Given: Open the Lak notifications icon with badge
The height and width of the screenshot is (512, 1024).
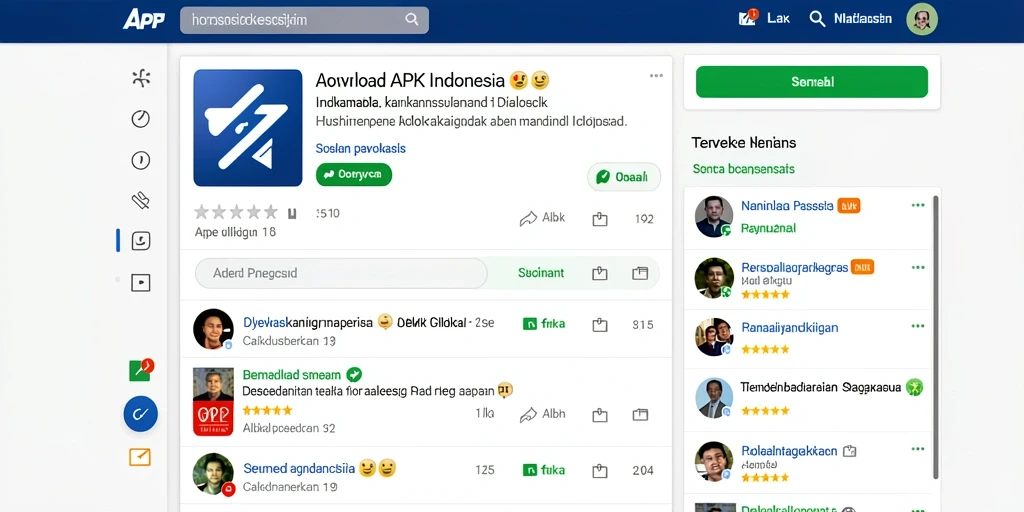Looking at the screenshot, I should (x=748, y=18).
